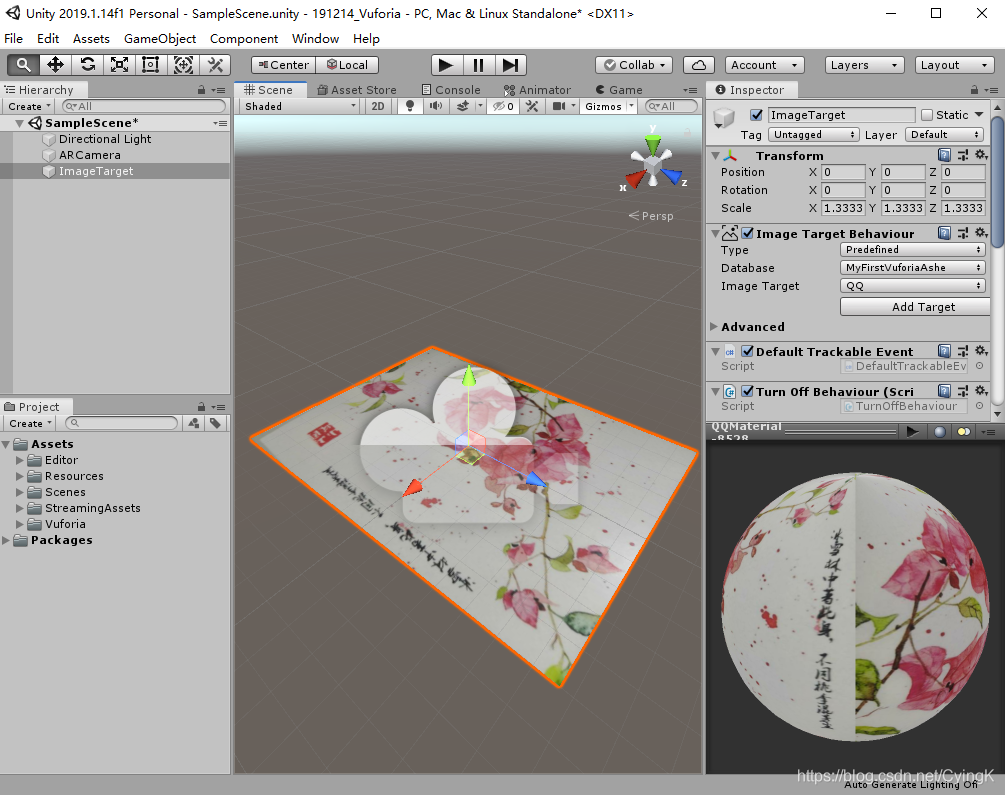
Task: Select the custom editor tools icon
Action: [x=215, y=65]
